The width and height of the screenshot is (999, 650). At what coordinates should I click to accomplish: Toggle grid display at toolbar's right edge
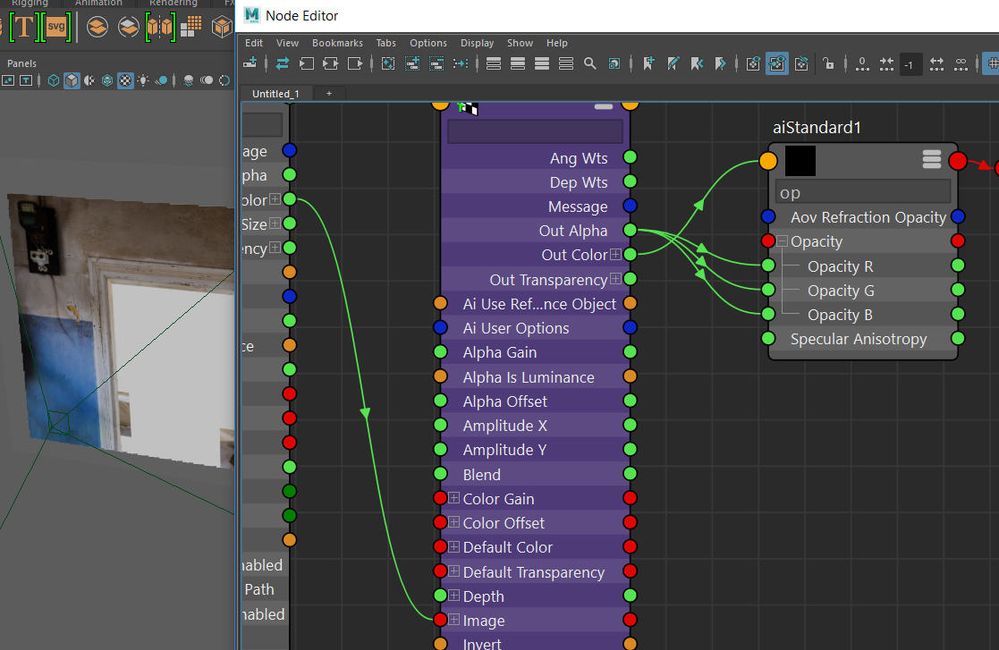point(992,64)
